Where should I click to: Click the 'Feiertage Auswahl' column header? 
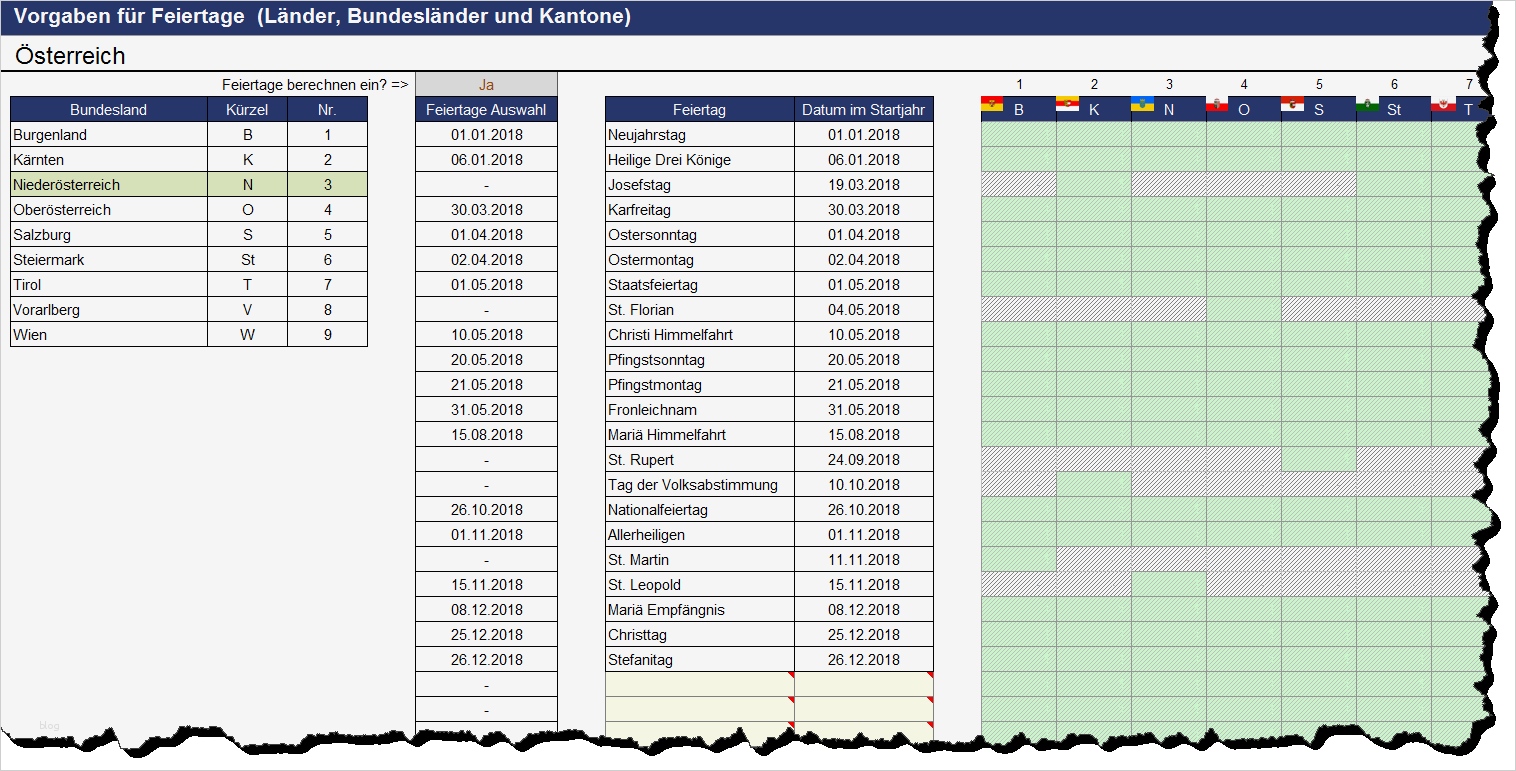click(x=486, y=109)
